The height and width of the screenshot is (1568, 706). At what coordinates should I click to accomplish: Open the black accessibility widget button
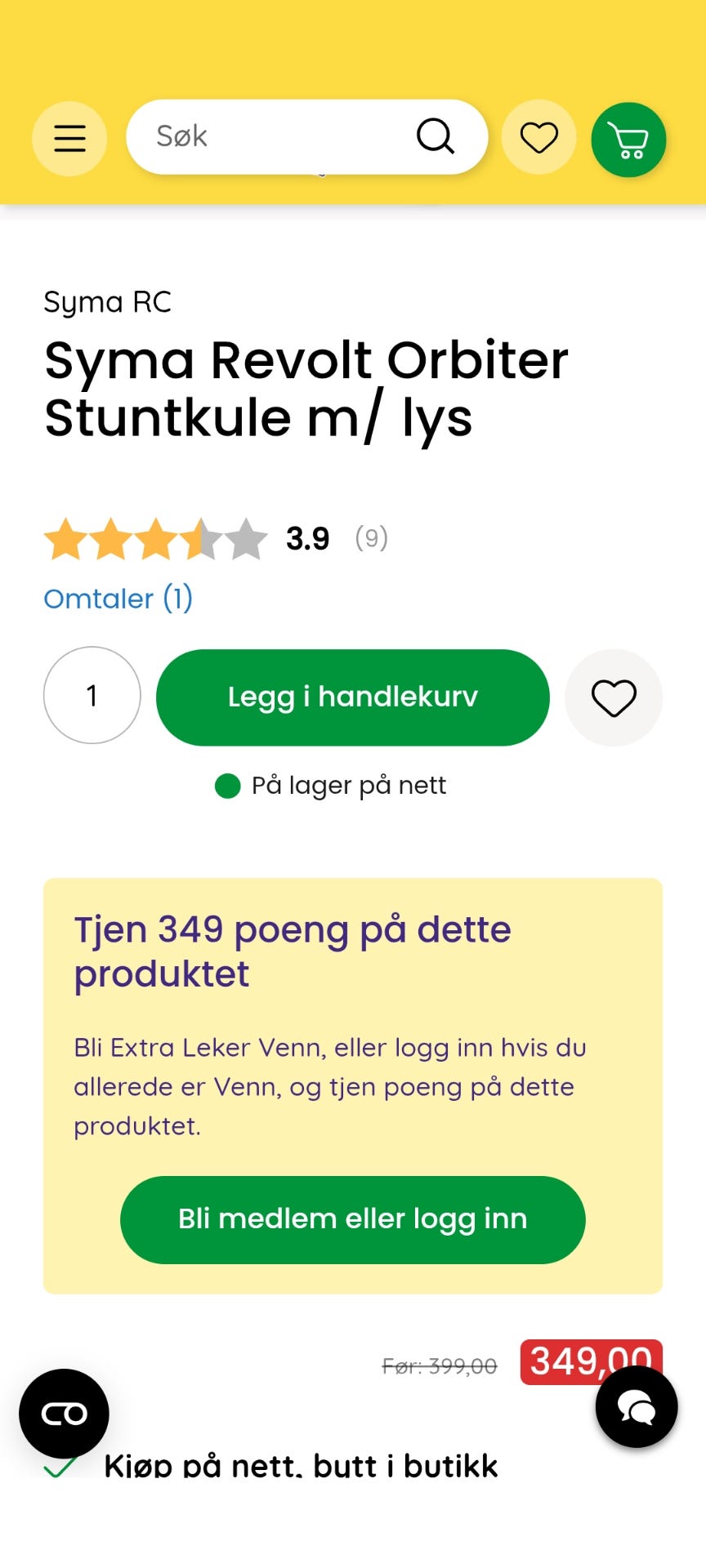[x=64, y=1414]
